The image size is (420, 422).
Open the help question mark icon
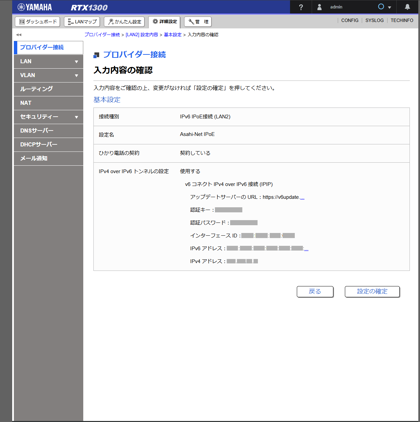(x=301, y=7)
